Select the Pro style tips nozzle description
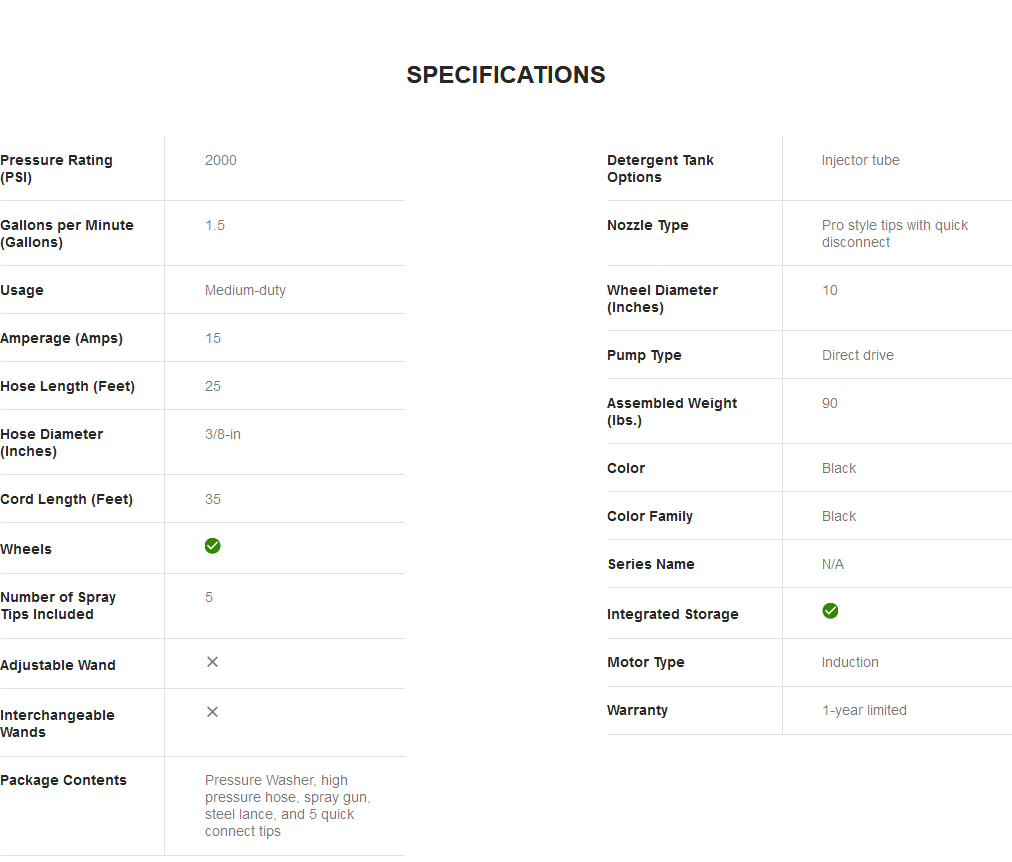The width and height of the screenshot is (1012, 862). pyautogui.click(x=895, y=234)
